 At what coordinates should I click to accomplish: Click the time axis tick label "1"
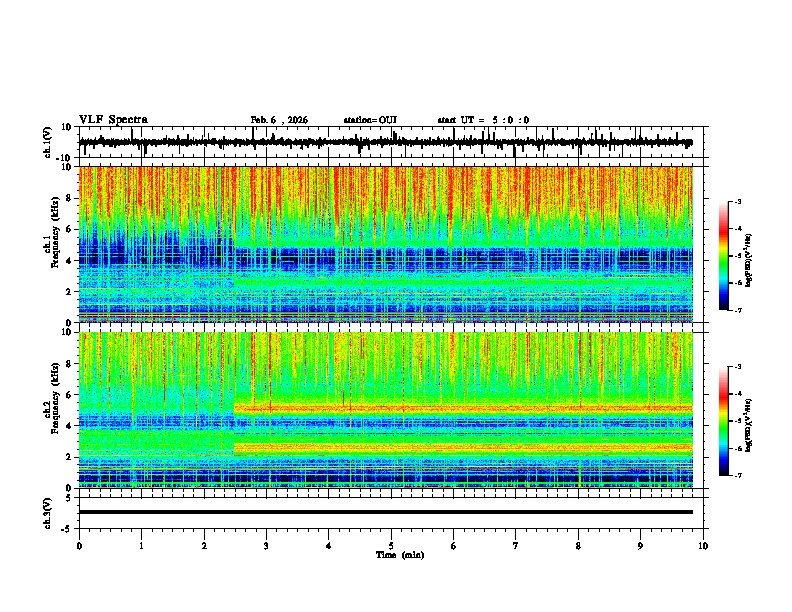coord(141,546)
